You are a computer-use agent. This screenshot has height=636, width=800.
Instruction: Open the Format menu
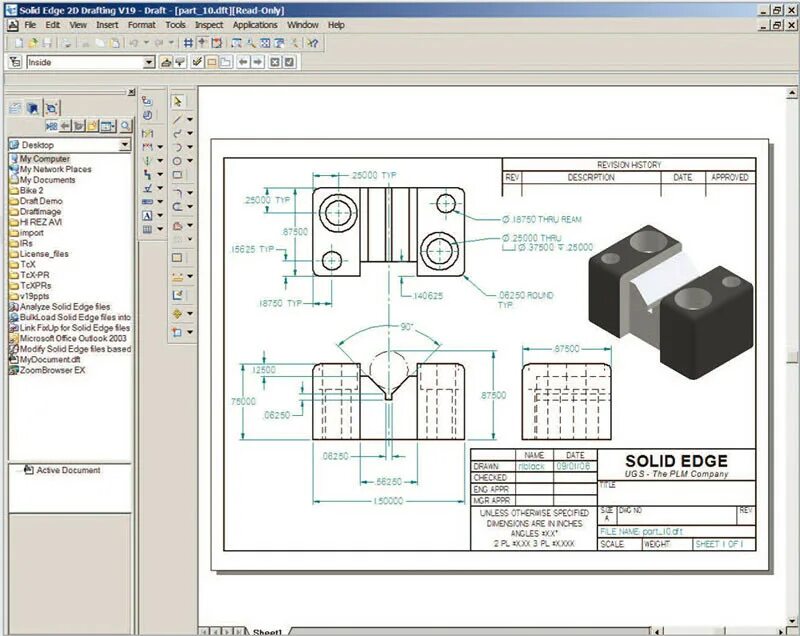(141, 25)
